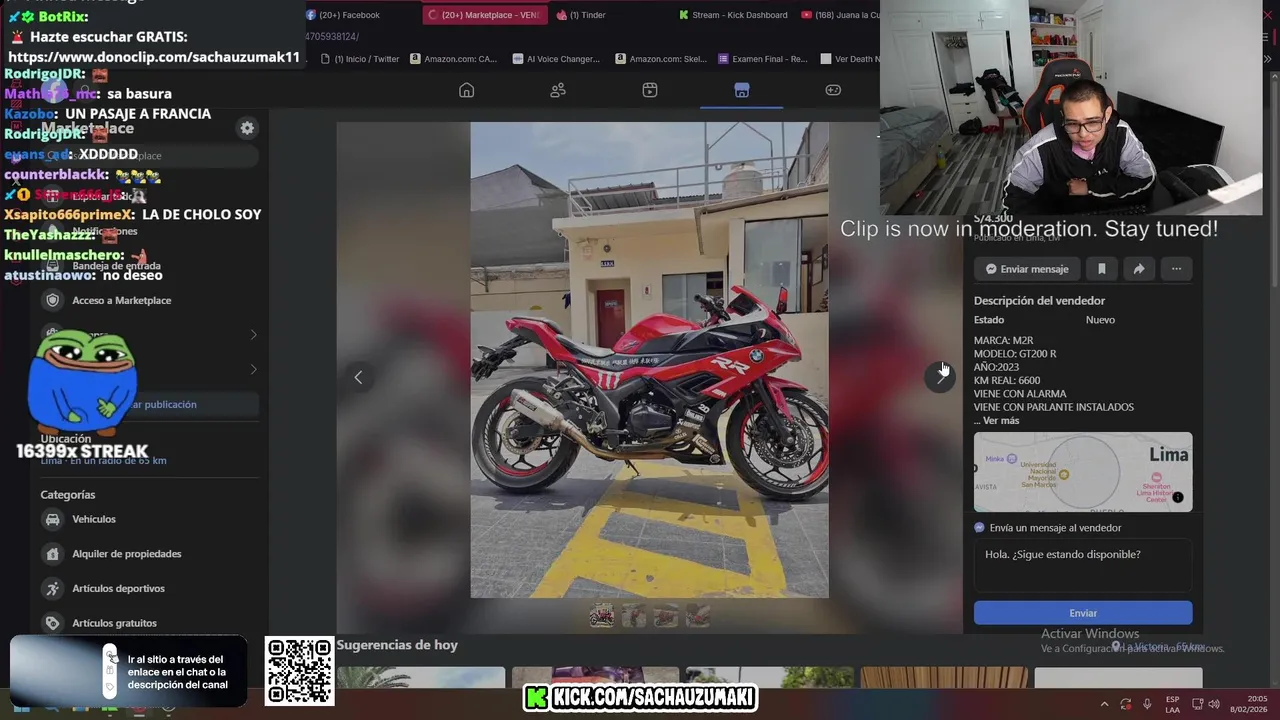Click the Descripción del vendedor heading
Screen dimensions: 1280x720
(1039, 300)
